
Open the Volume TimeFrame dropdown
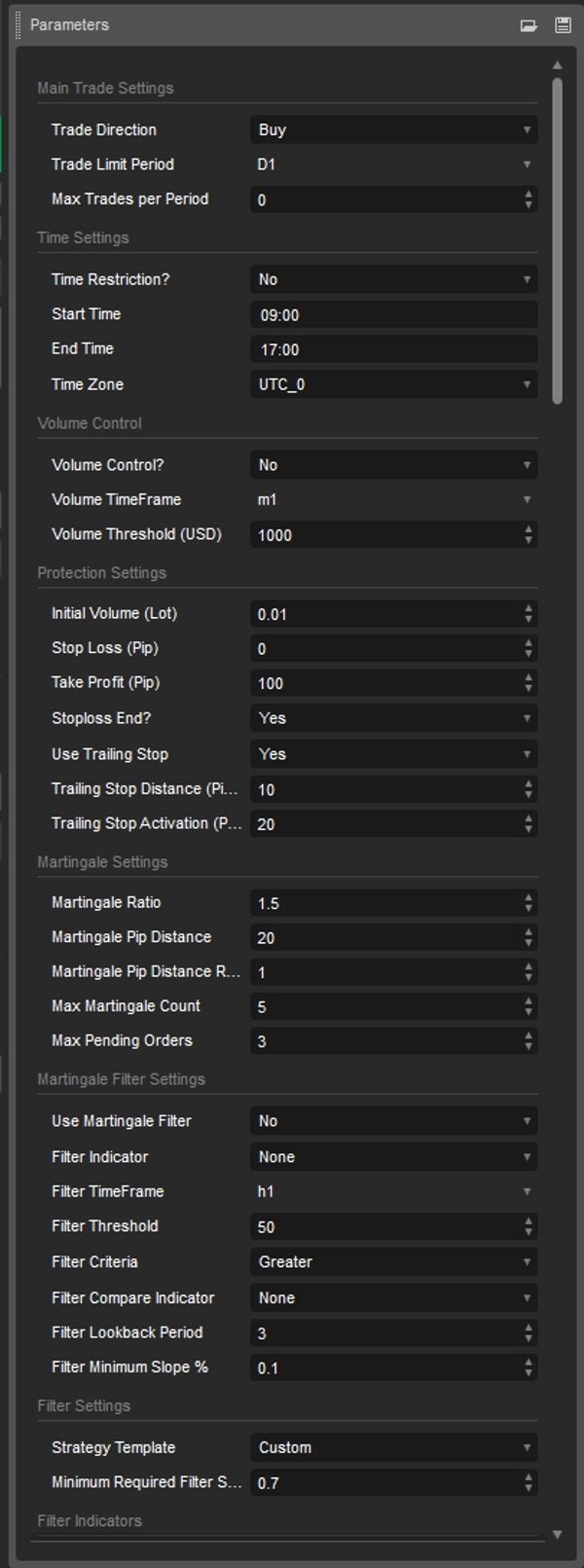[x=392, y=499]
